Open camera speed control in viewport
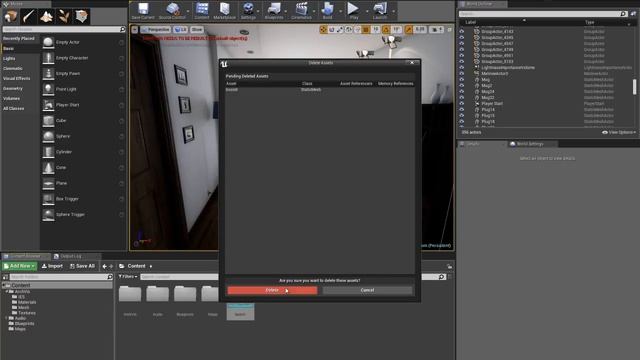Image resolution: width=640 pixels, height=360 pixels. (437, 29)
